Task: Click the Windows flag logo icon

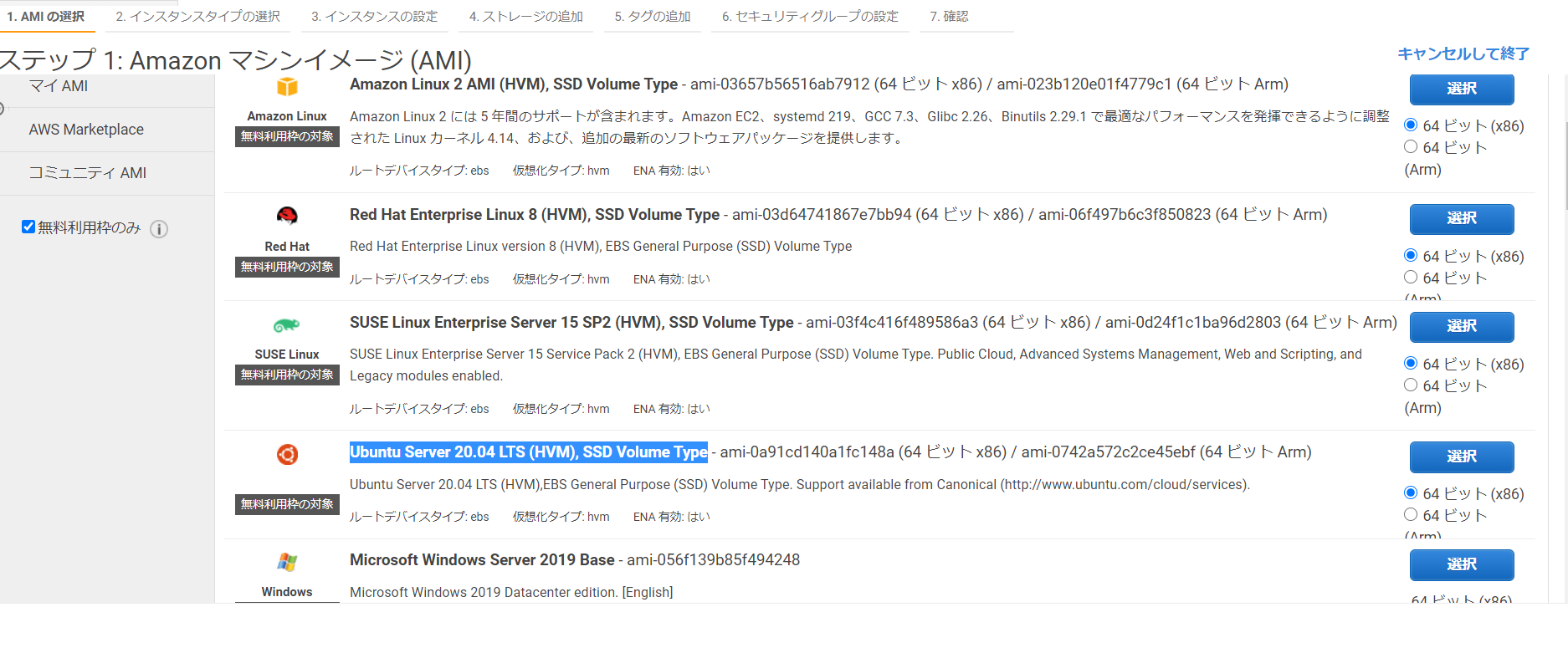Action: pos(287,562)
